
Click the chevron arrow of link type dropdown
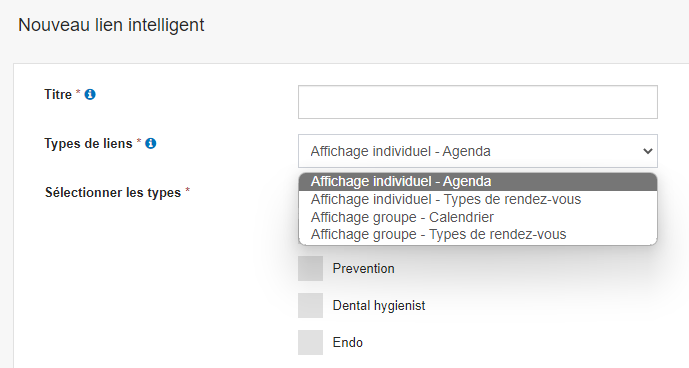tap(647, 151)
